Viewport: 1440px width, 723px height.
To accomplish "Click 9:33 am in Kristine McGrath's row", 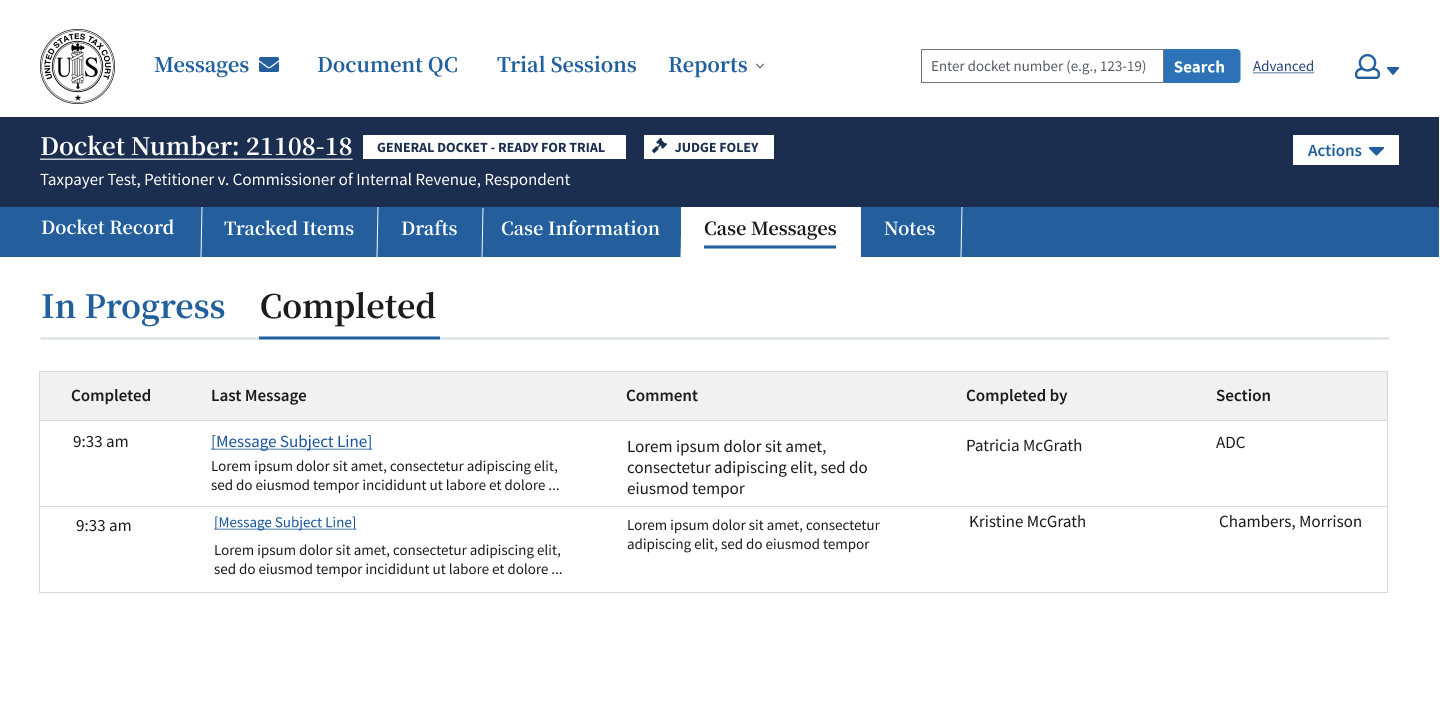I will pyautogui.click(x=103, y=525).
